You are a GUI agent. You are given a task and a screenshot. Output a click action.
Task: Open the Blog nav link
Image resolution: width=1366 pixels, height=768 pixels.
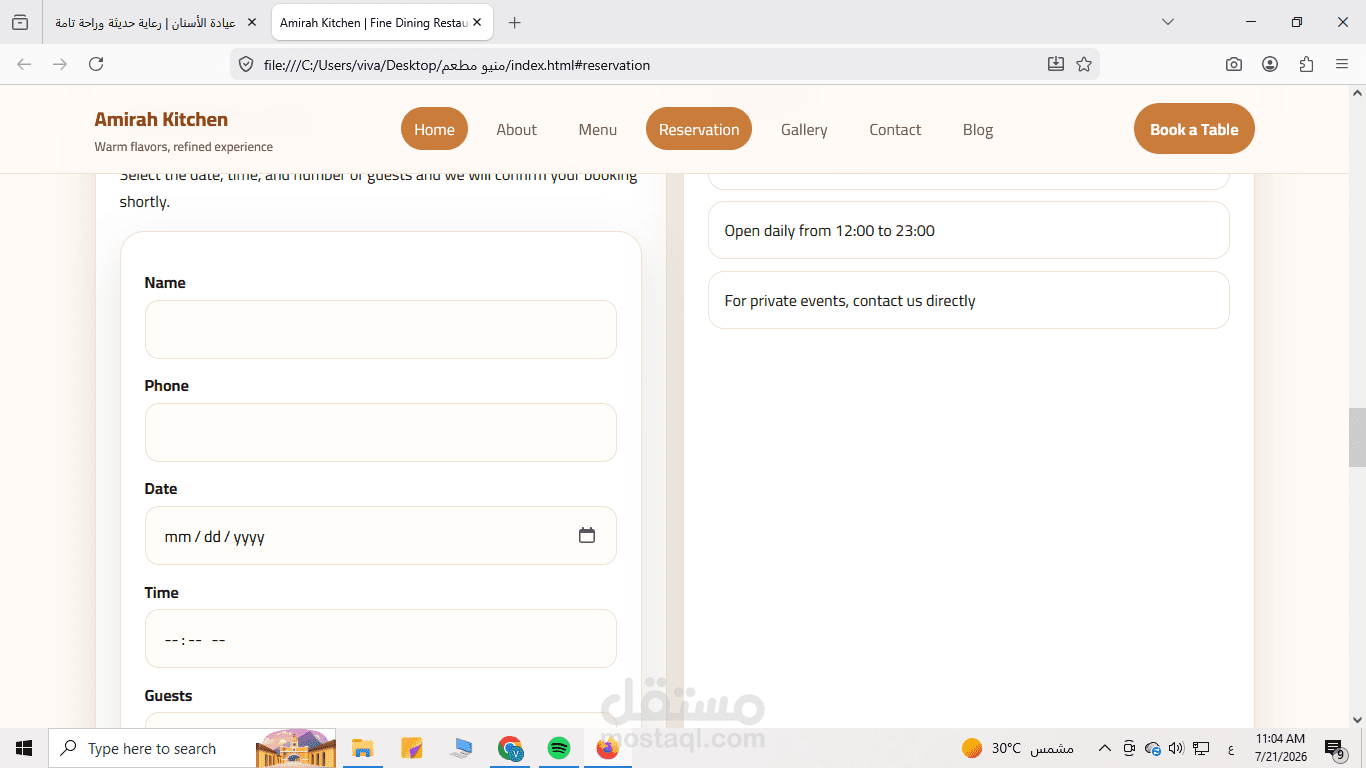coord(978,129)
